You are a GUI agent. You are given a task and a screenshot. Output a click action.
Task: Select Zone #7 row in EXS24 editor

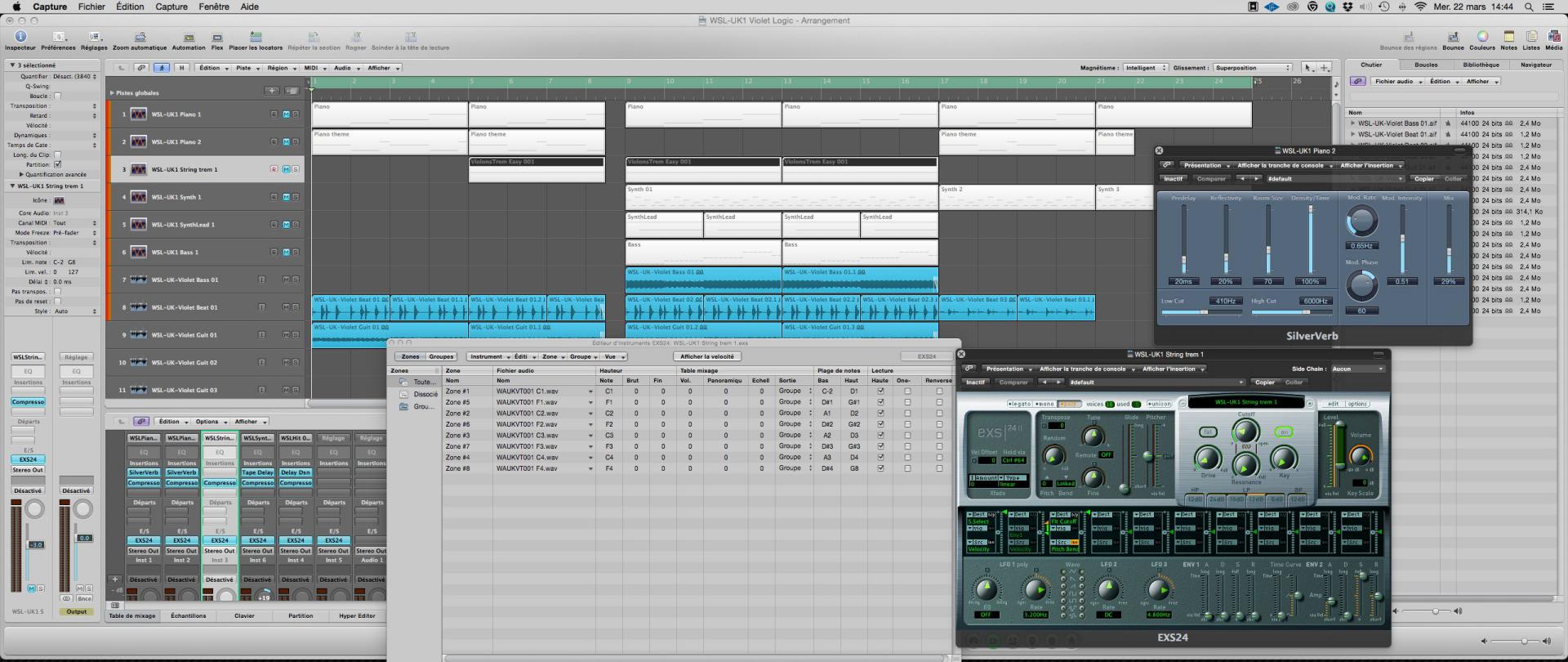tap(698, 446)
